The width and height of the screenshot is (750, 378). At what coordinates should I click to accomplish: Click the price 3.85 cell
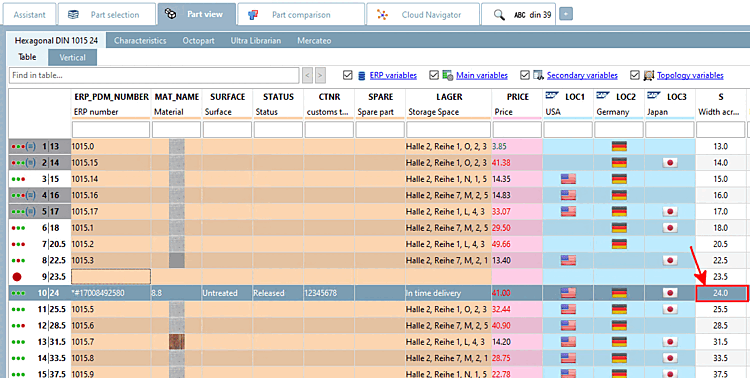pos(517,146)
